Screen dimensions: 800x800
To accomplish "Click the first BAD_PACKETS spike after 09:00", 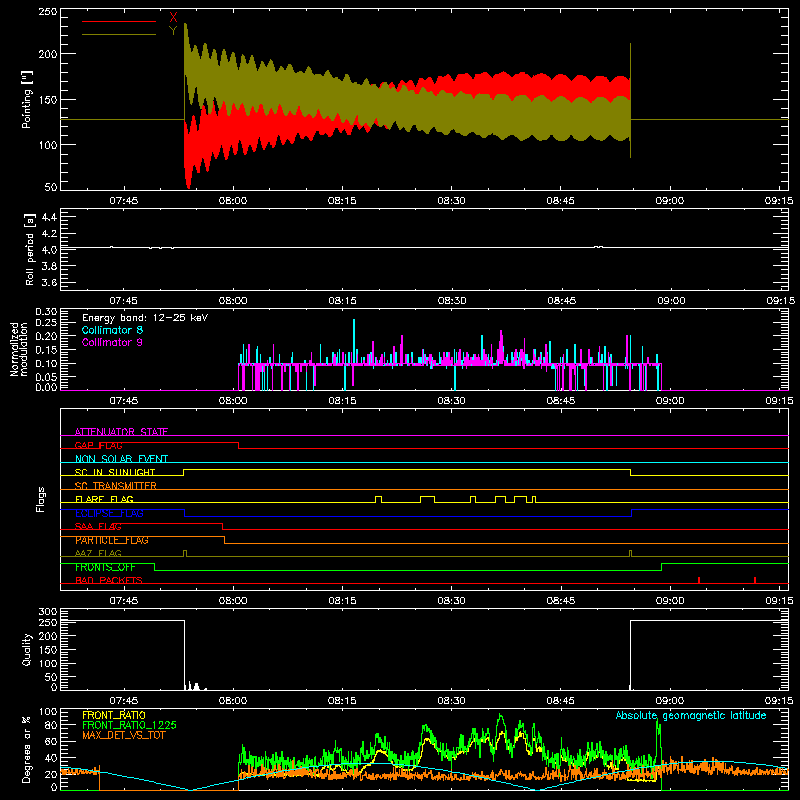I will 698,580.
